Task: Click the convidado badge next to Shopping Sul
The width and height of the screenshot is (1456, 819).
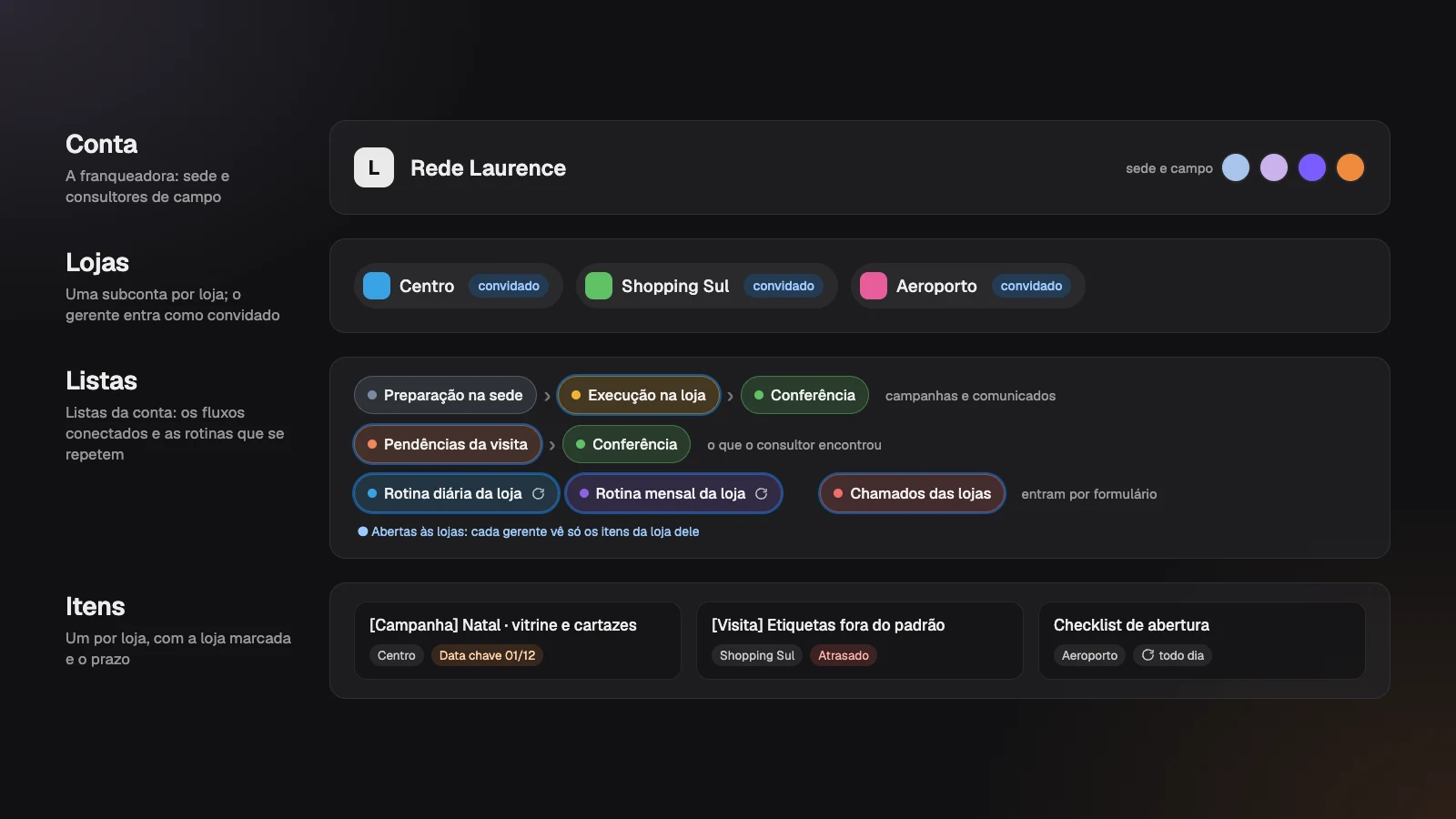Action: tap(784, 286)
